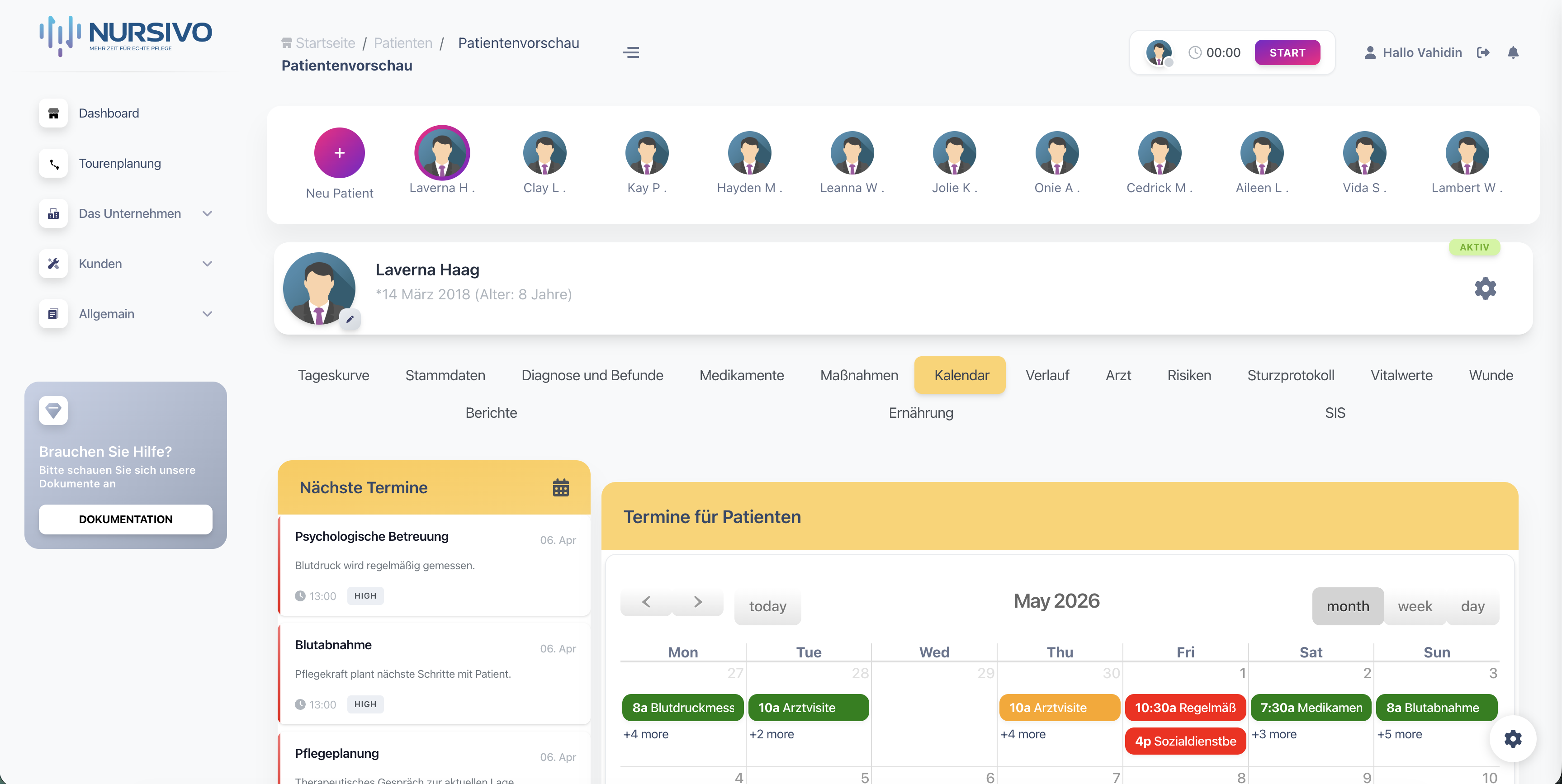This screenshot has height=784, width=1562.
Task: Collapse the Allgemein section chevron
Action: [208, 313]
